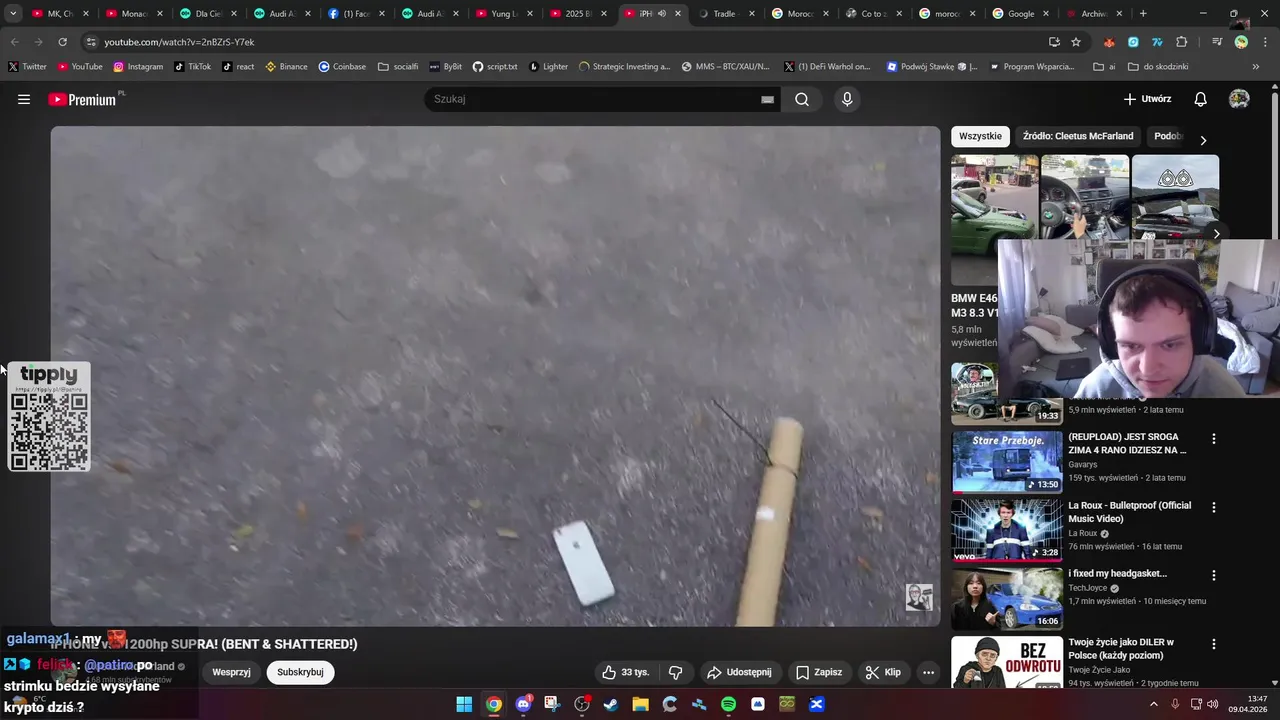Select the Źródło: Cleetus McFarland chip
1280x720 pixels.
(1078, 136)
